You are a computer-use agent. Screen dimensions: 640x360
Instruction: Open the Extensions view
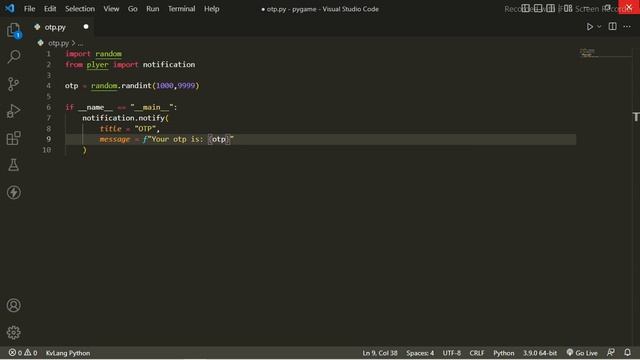(x=13, y=138)
